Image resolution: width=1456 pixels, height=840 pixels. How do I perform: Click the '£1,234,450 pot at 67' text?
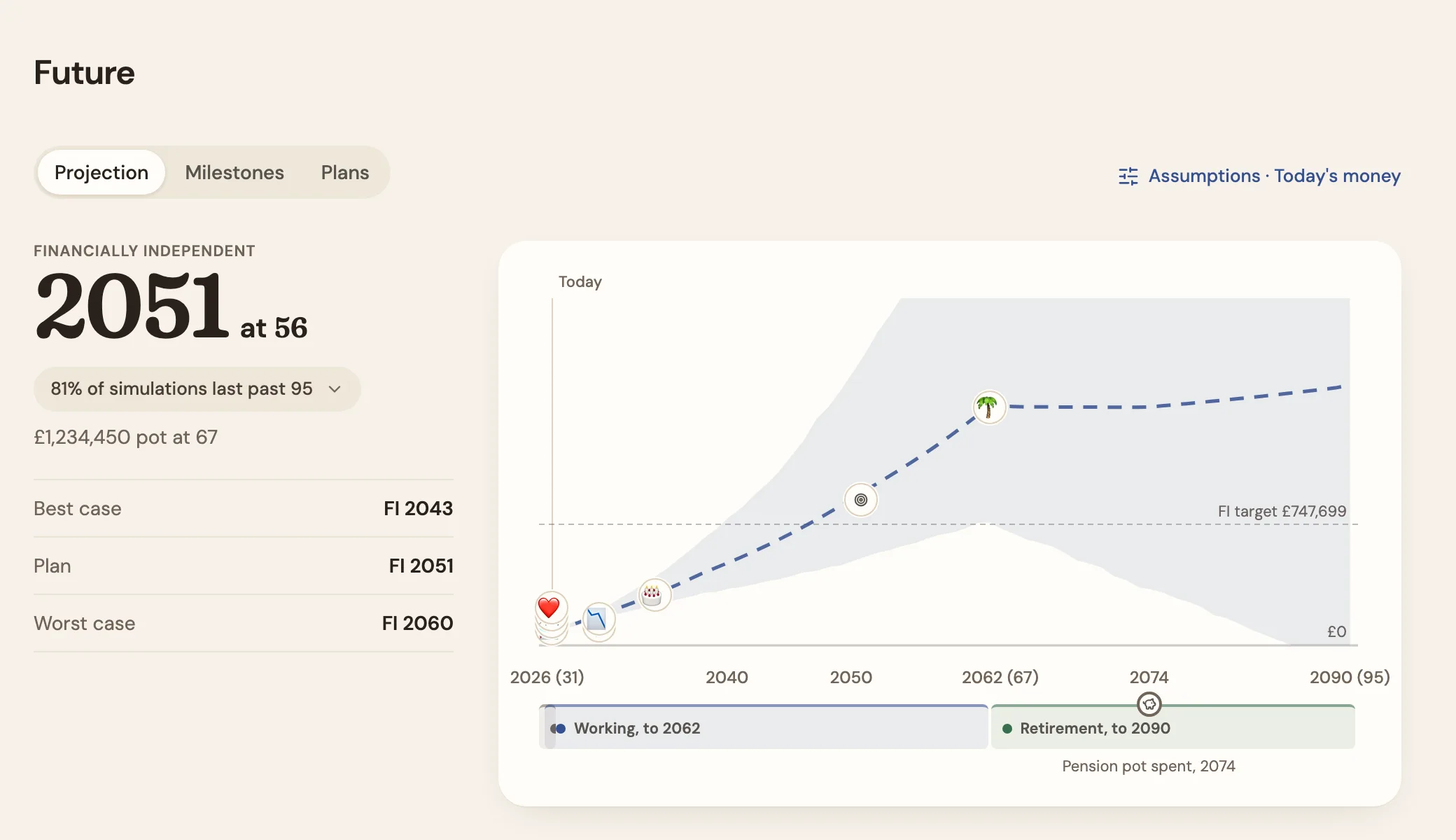click(126, 437)
